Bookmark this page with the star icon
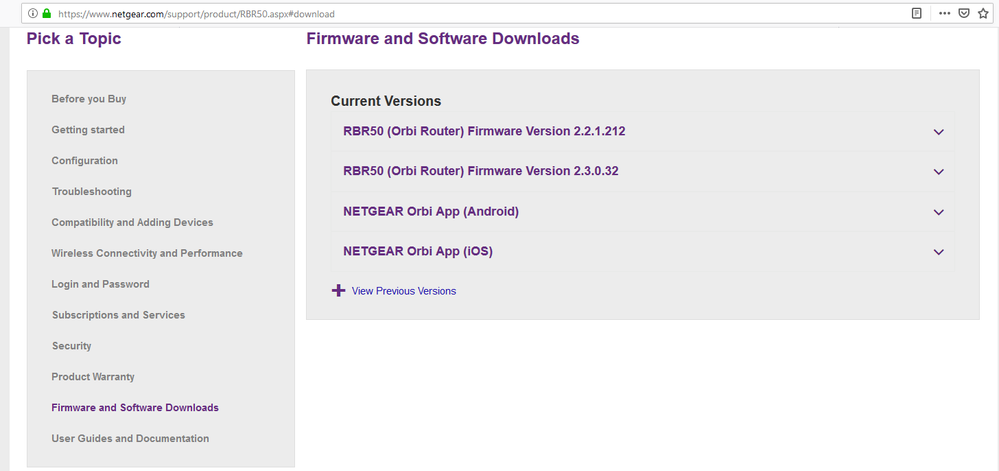Viewport: 999px width, 471px height. (x=983, y=13)
